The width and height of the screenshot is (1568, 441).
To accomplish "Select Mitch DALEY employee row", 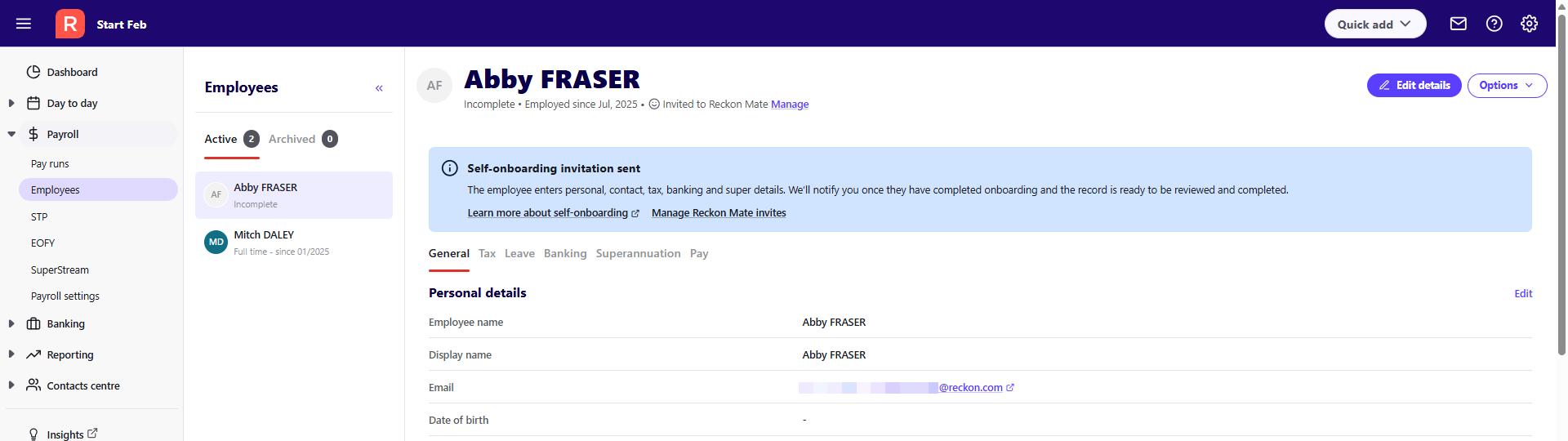I will (294, 242).
